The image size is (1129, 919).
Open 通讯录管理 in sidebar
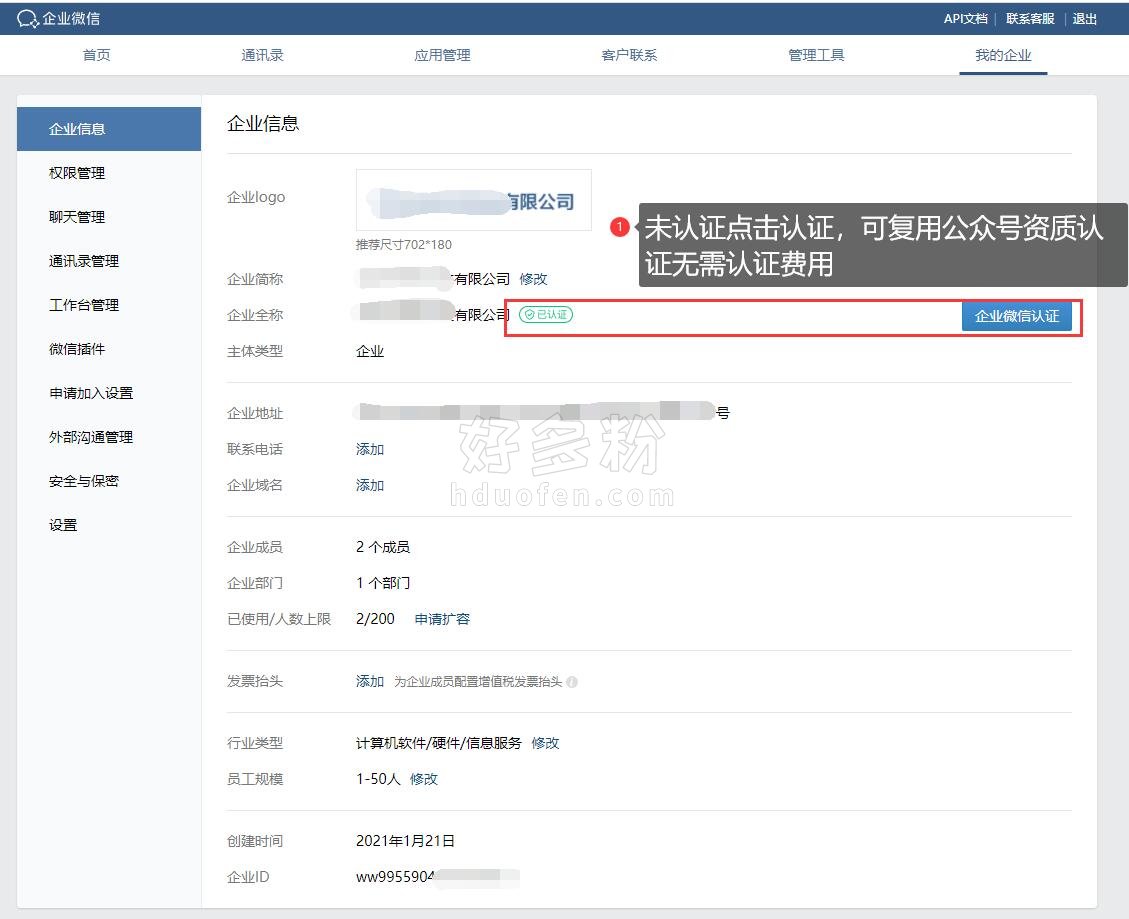click(x=109, y=261)
